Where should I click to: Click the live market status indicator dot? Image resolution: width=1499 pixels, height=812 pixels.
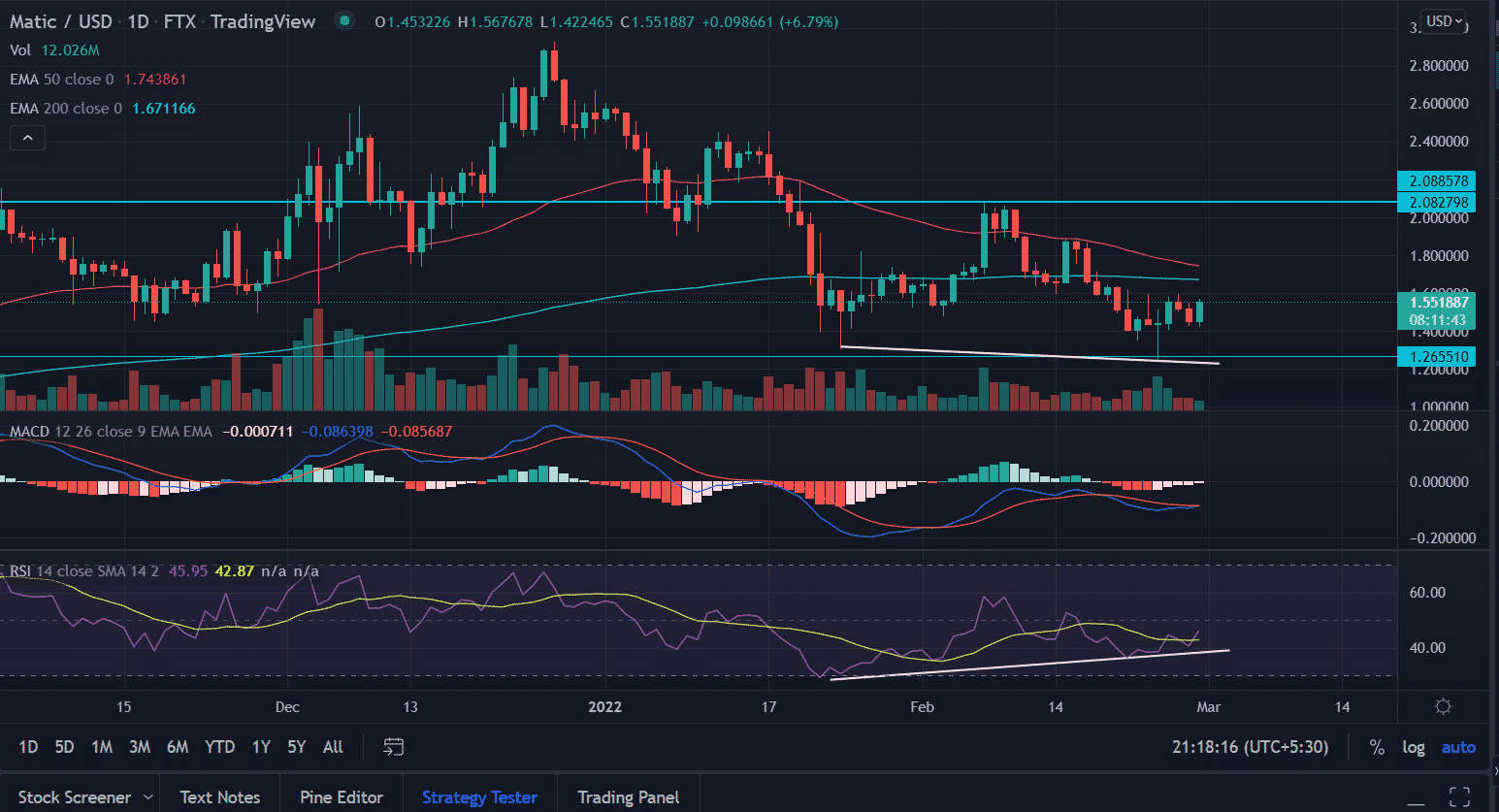tap(344, 21)
